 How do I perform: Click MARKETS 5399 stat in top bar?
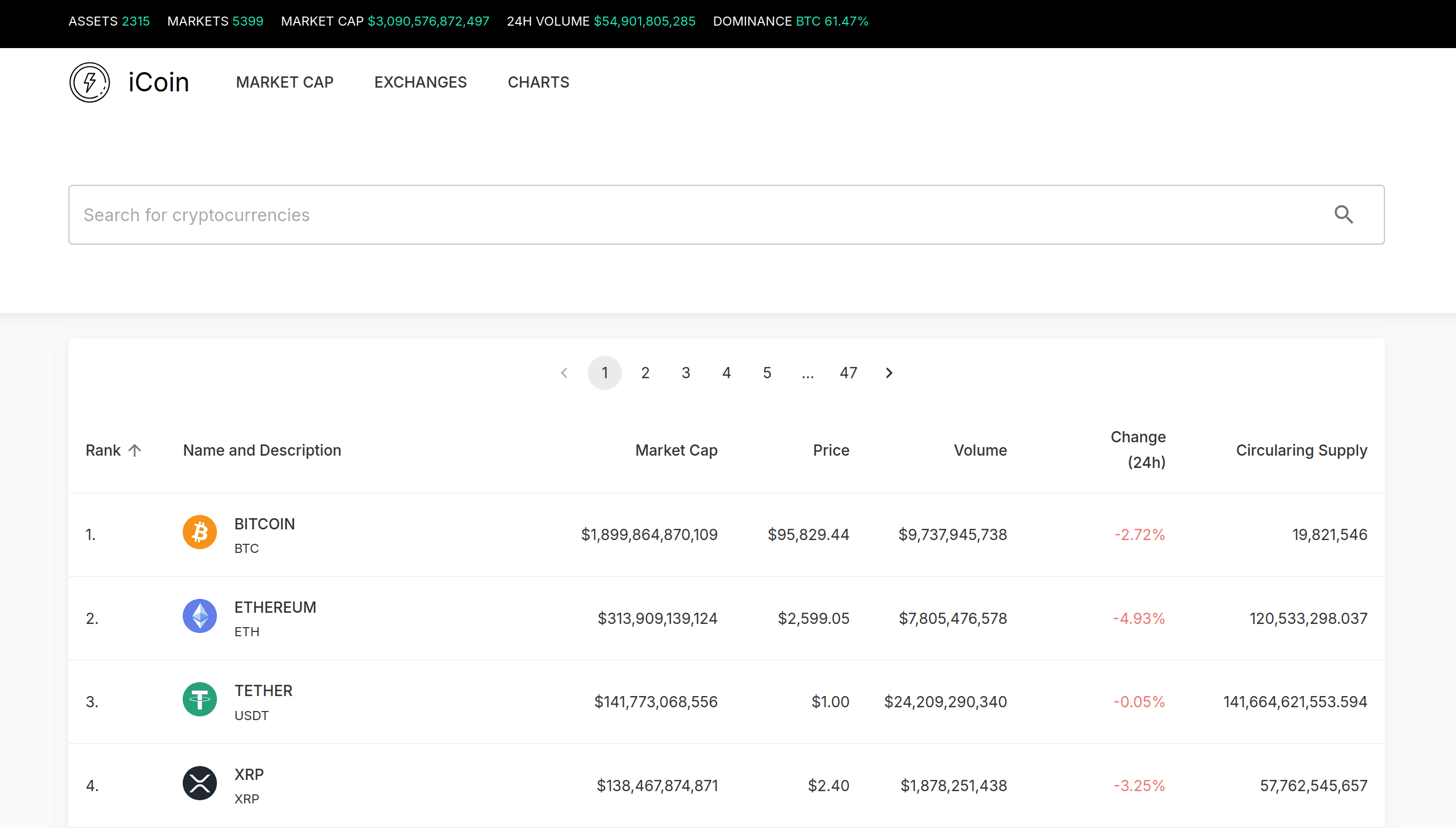[x=215, y=21]
